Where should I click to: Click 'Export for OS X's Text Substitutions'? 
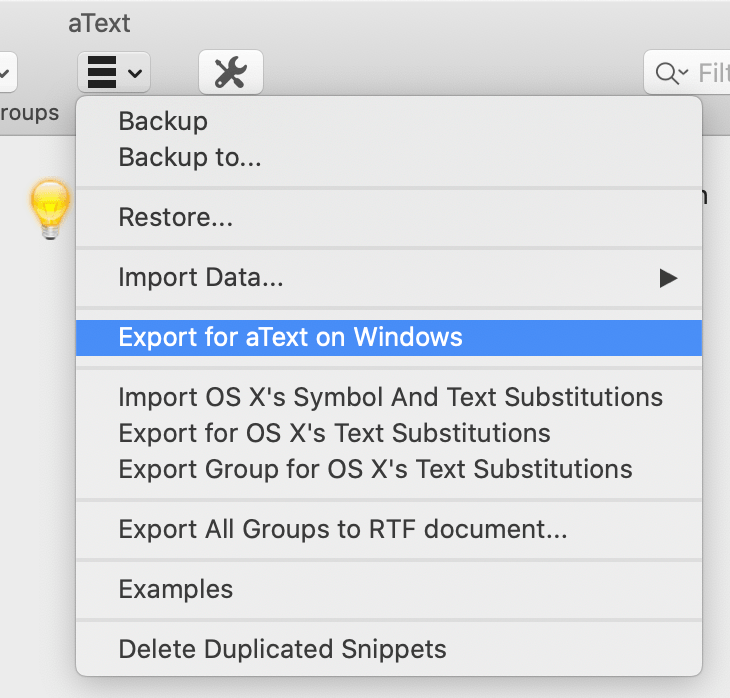pos(334,433)
